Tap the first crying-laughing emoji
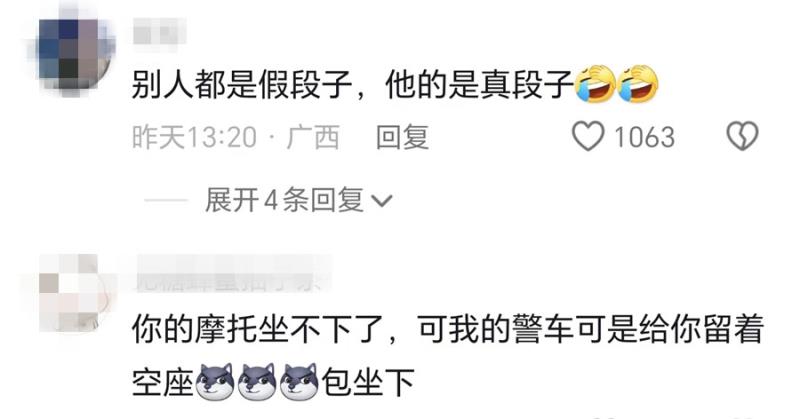Viewport: 800px width, 419px height. tap(595, 84)
